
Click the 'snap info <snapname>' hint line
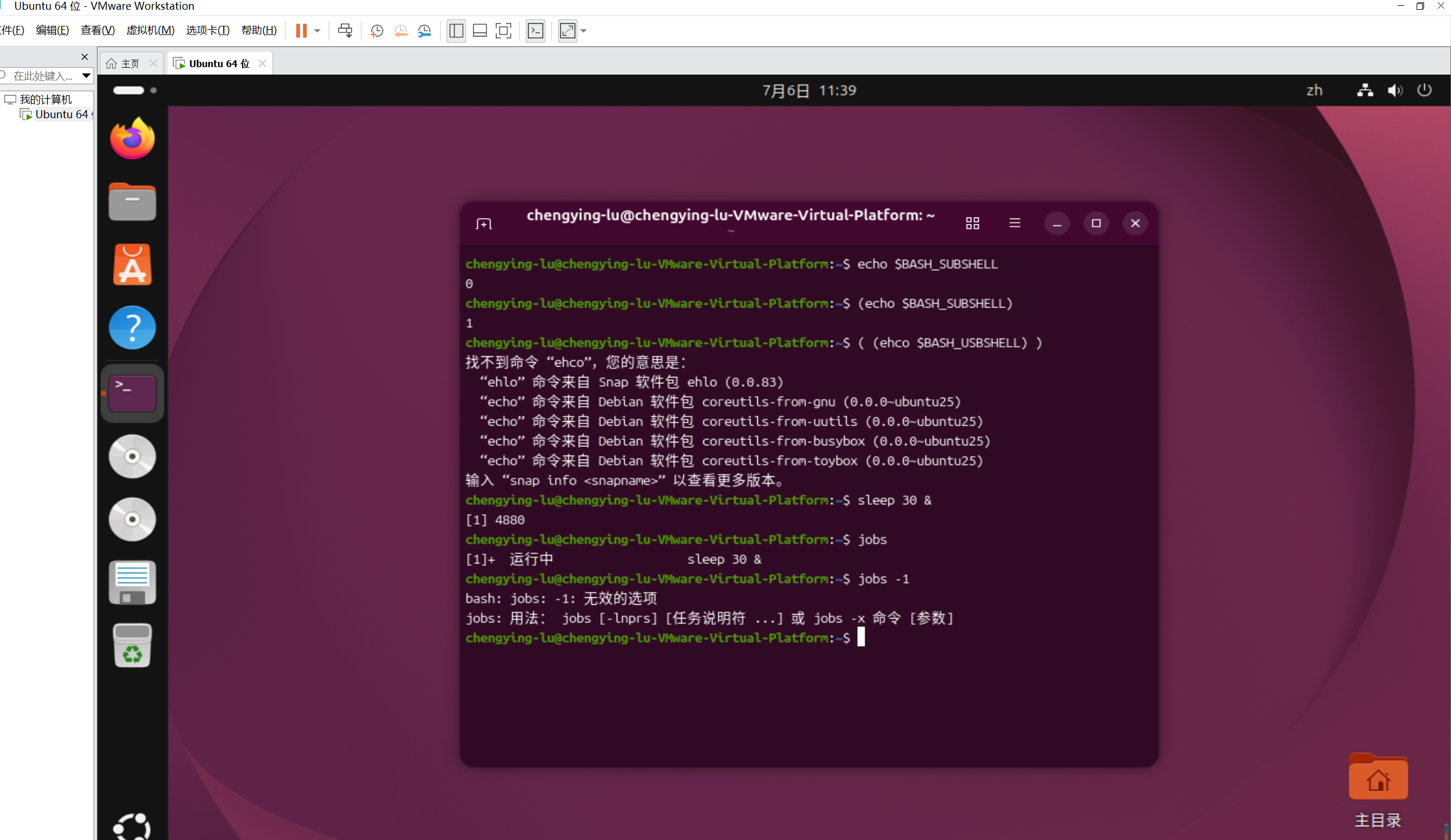pyautogui.click(x=624, y=480)
